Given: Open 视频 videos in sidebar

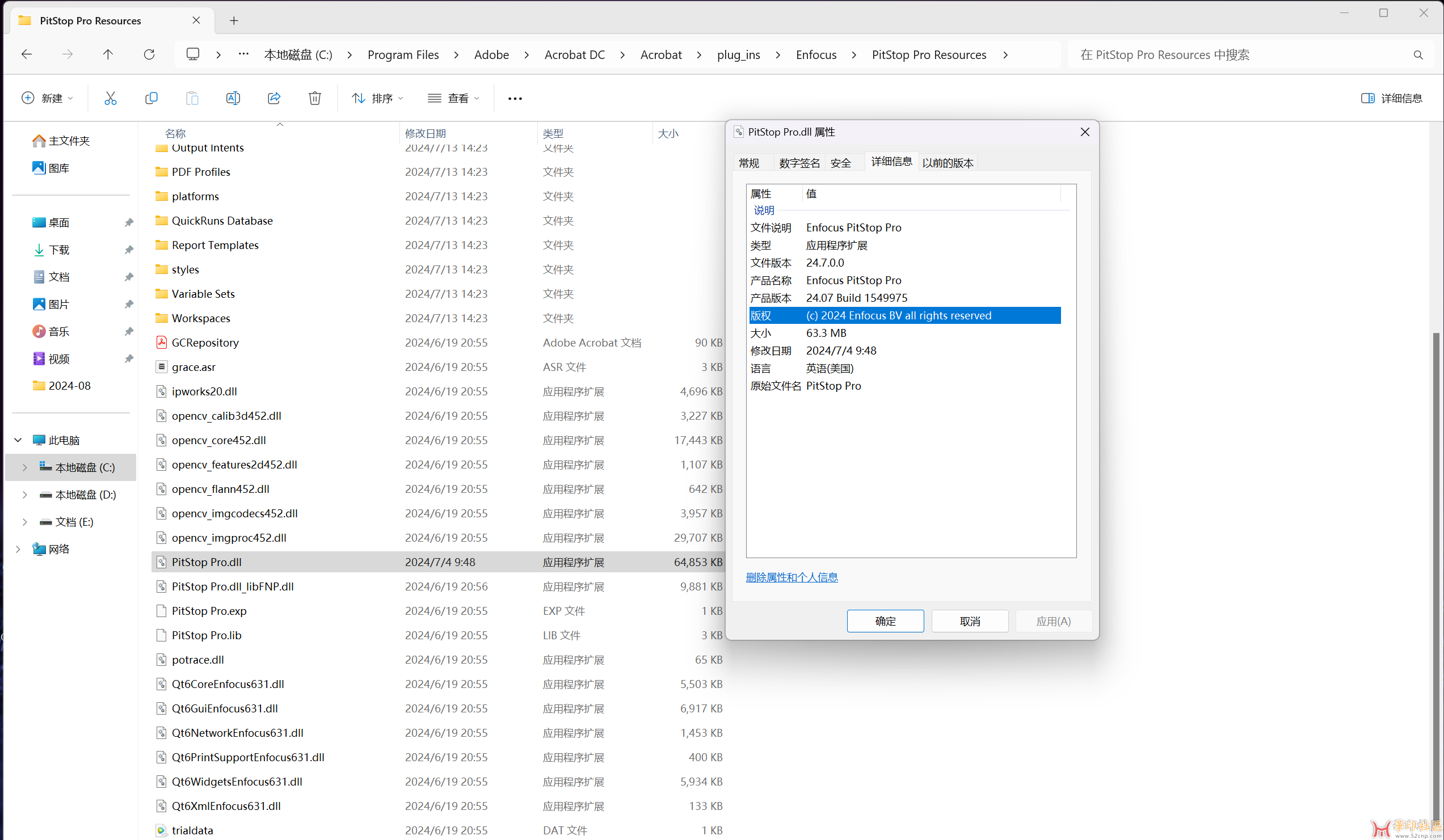Looking at the screenshot, I should (x=51, y=358).
